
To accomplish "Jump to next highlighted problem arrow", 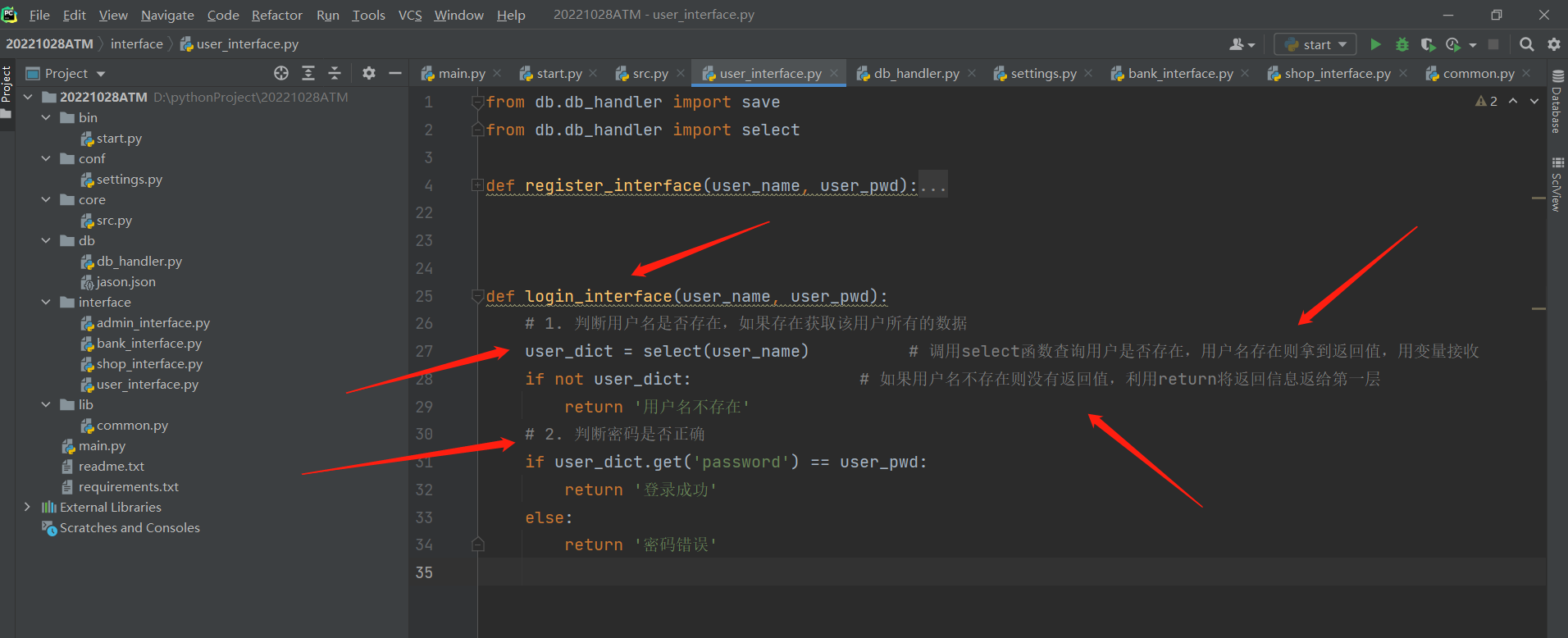I will tap(1534, 101).
